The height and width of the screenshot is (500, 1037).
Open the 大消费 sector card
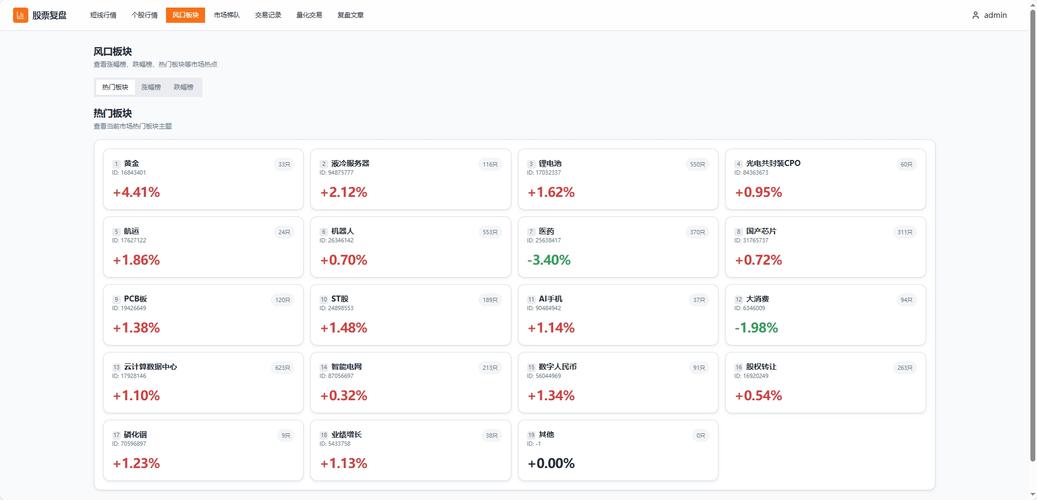[825, 315]
